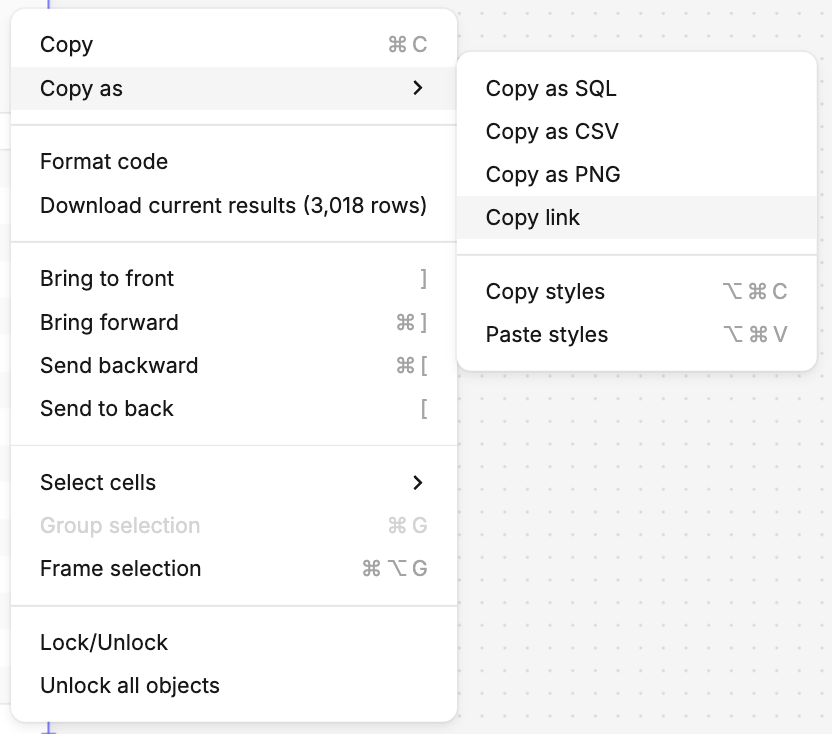832x734 pixels.
Task: Click Copy link in submenu
Action: (x=533, y=218)
